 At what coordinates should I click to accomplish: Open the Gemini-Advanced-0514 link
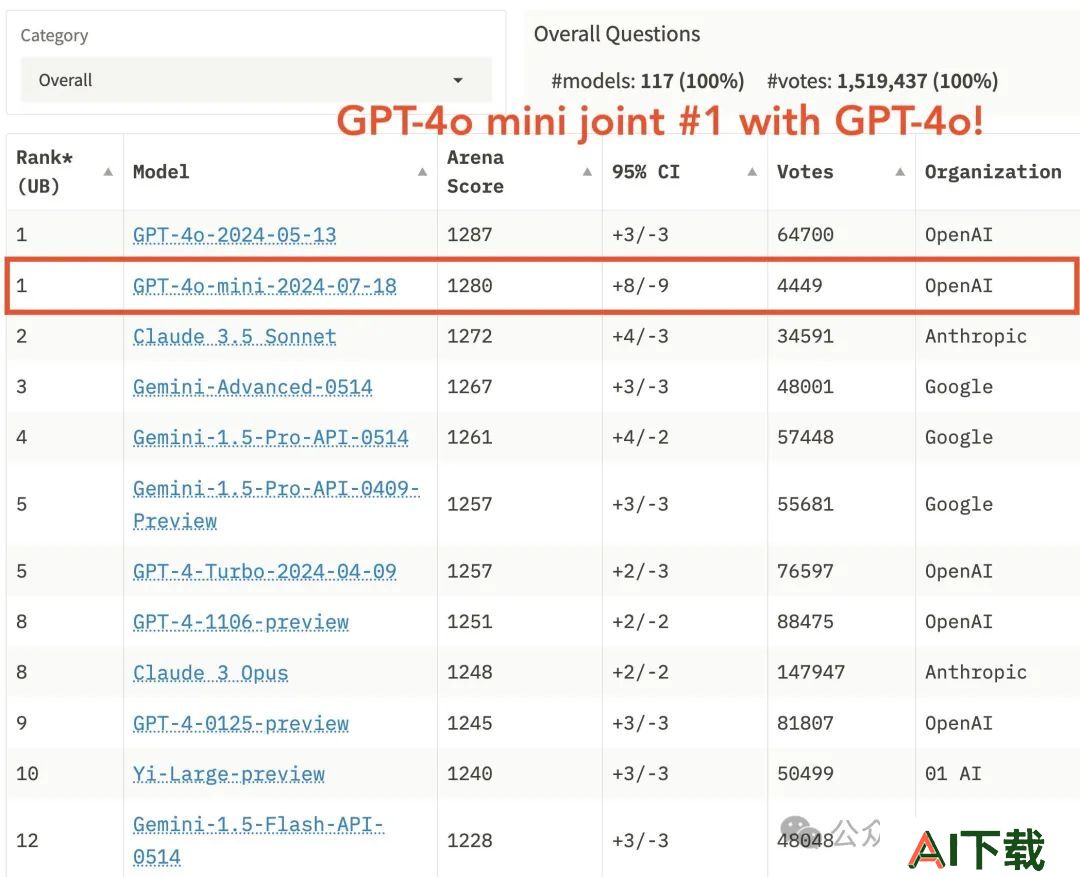pyautogui.click(x=252, y=387)
